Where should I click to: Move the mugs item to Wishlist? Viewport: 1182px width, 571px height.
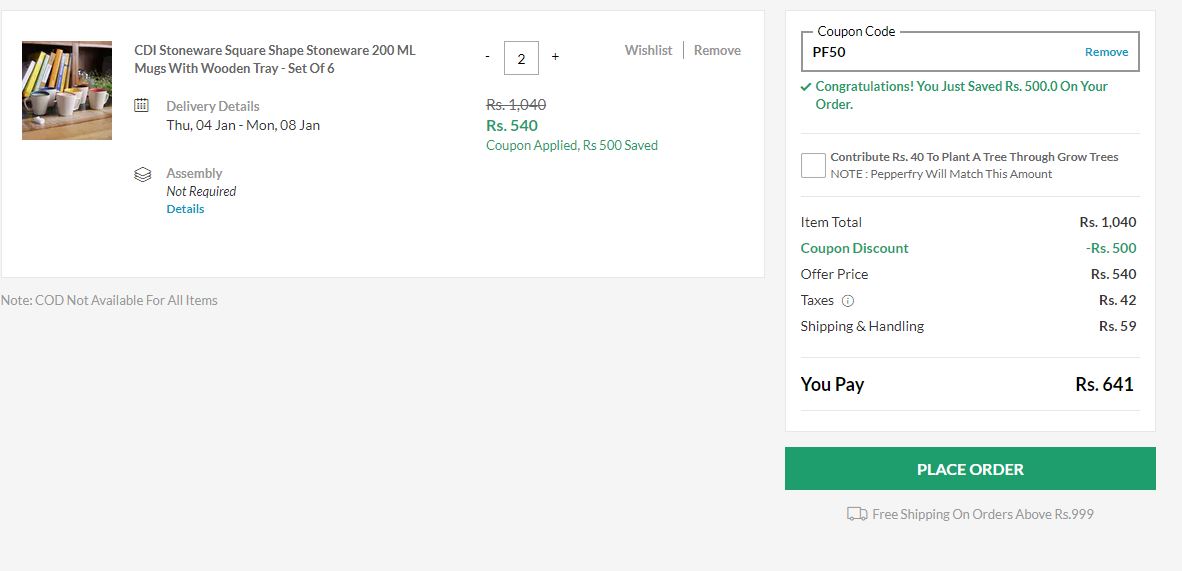coord(648,51)
